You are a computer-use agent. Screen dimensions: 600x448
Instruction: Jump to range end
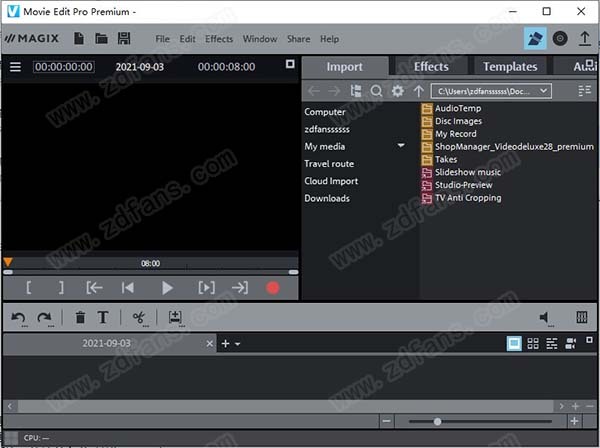tap(240, 288)
